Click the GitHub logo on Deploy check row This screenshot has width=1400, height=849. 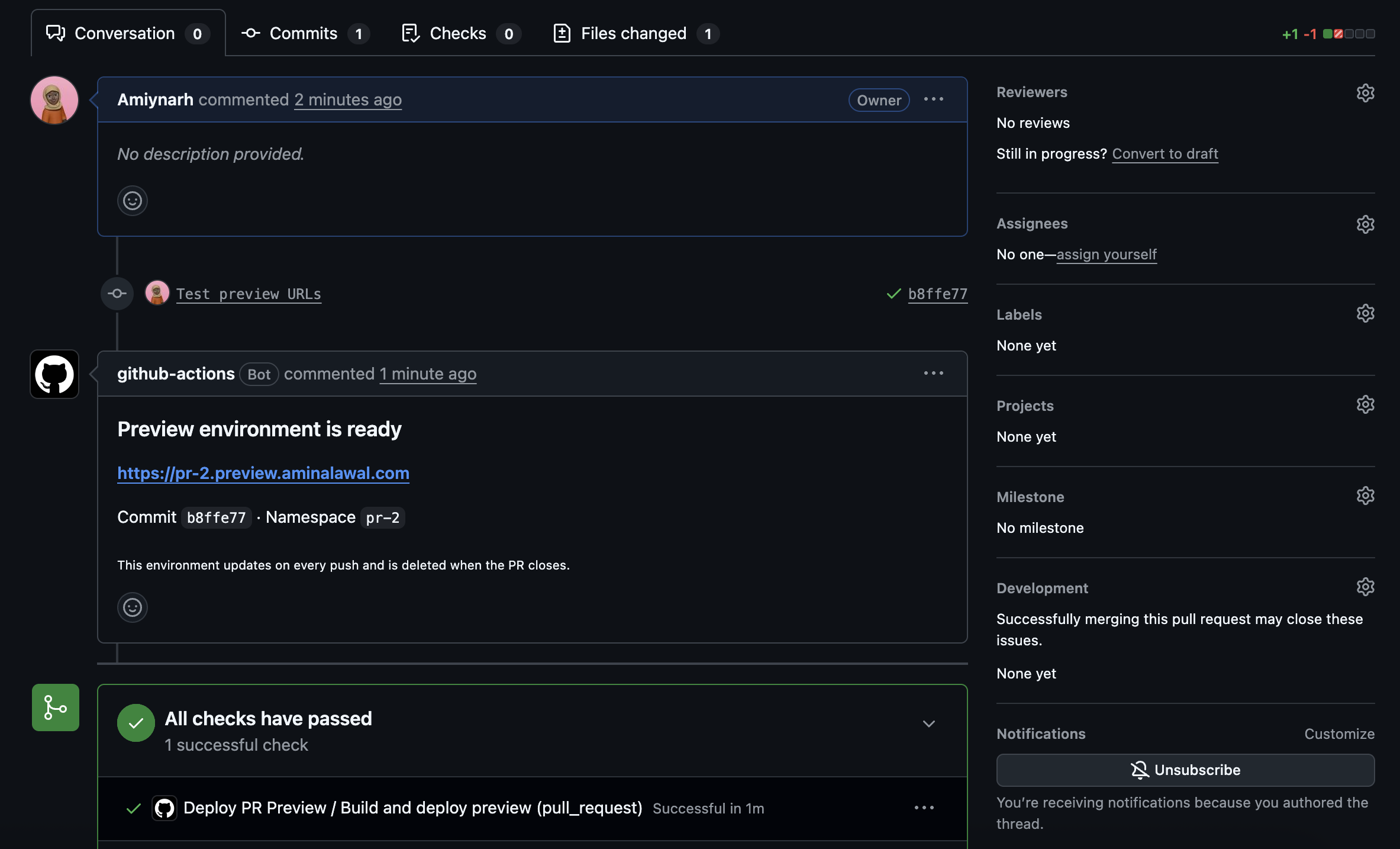164,808
